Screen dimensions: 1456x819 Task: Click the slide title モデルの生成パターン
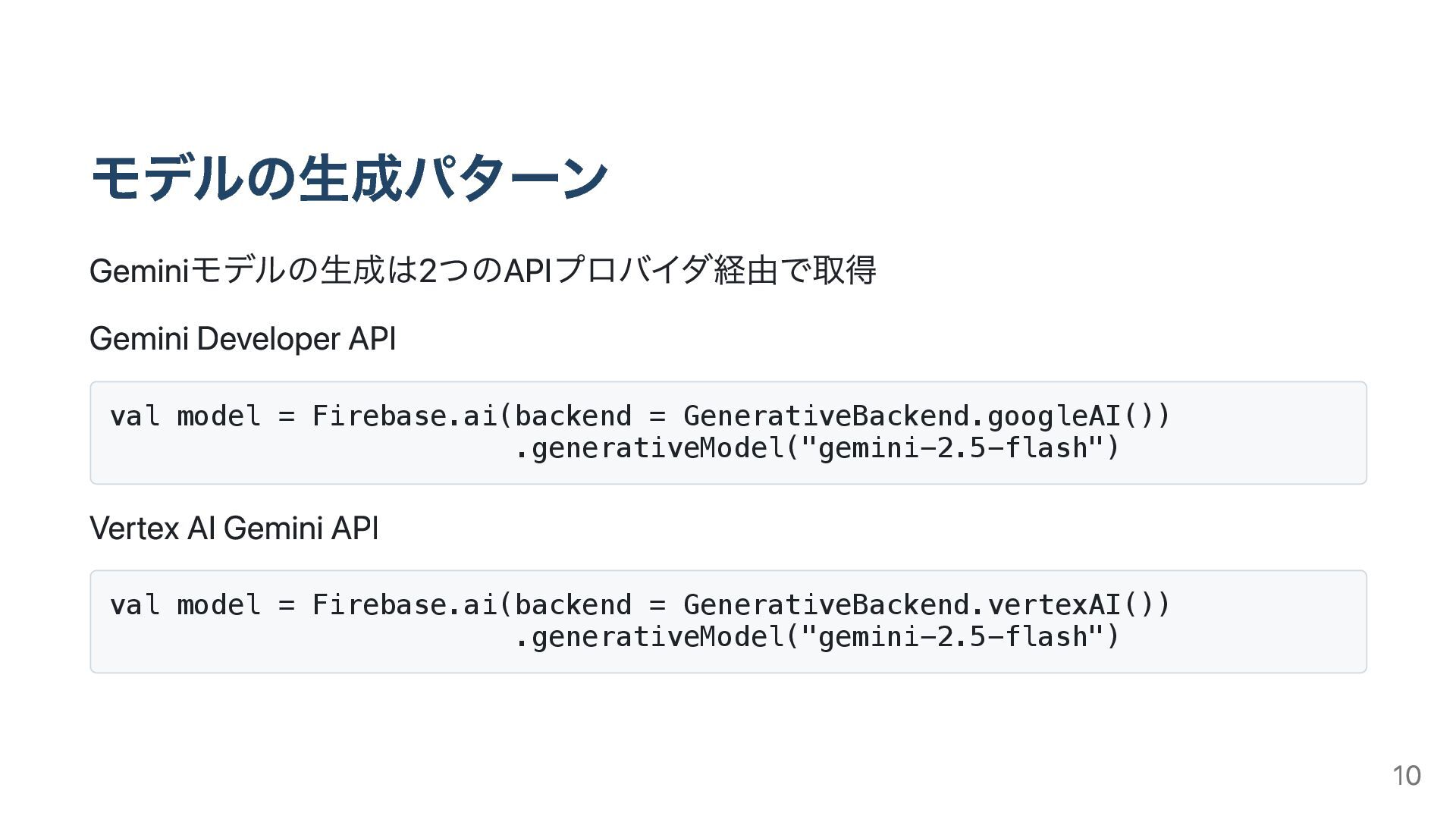tap(349, 178)
